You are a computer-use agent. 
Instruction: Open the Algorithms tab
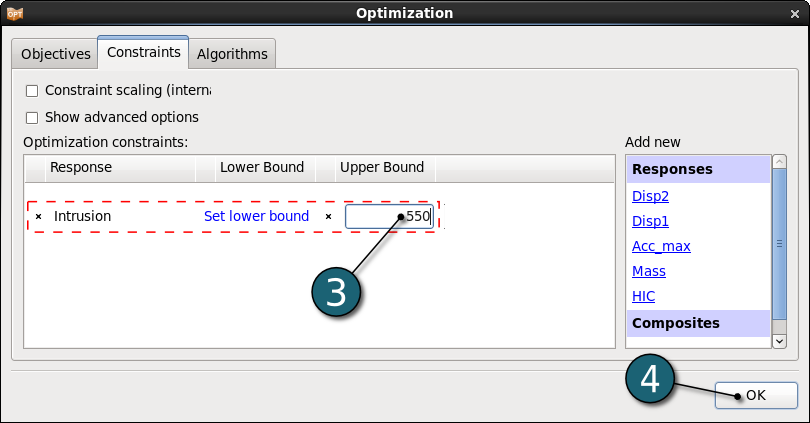(232, 54)
